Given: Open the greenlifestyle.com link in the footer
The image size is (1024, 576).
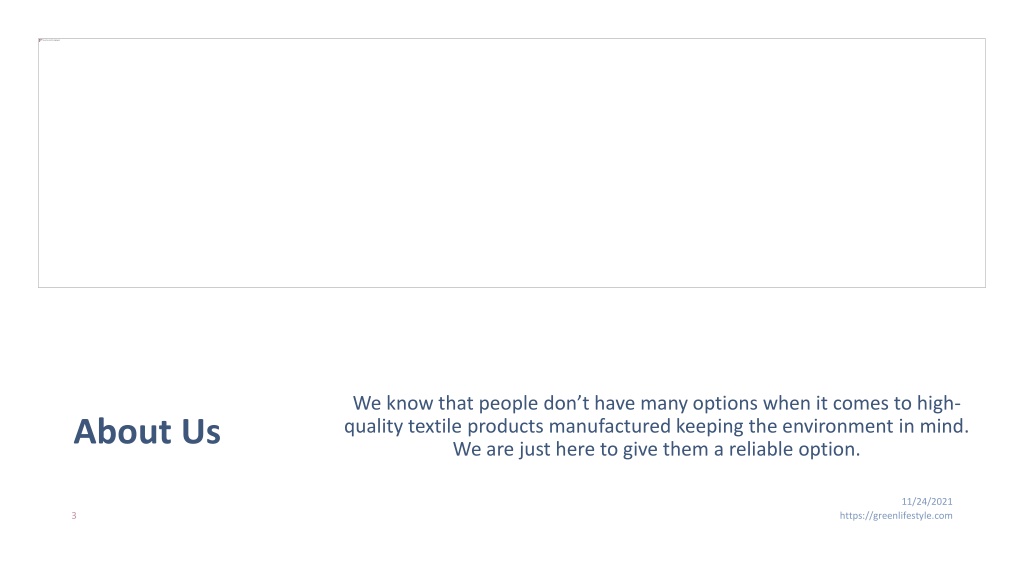Looking at the screenshot, I should (x=895, y=515).
